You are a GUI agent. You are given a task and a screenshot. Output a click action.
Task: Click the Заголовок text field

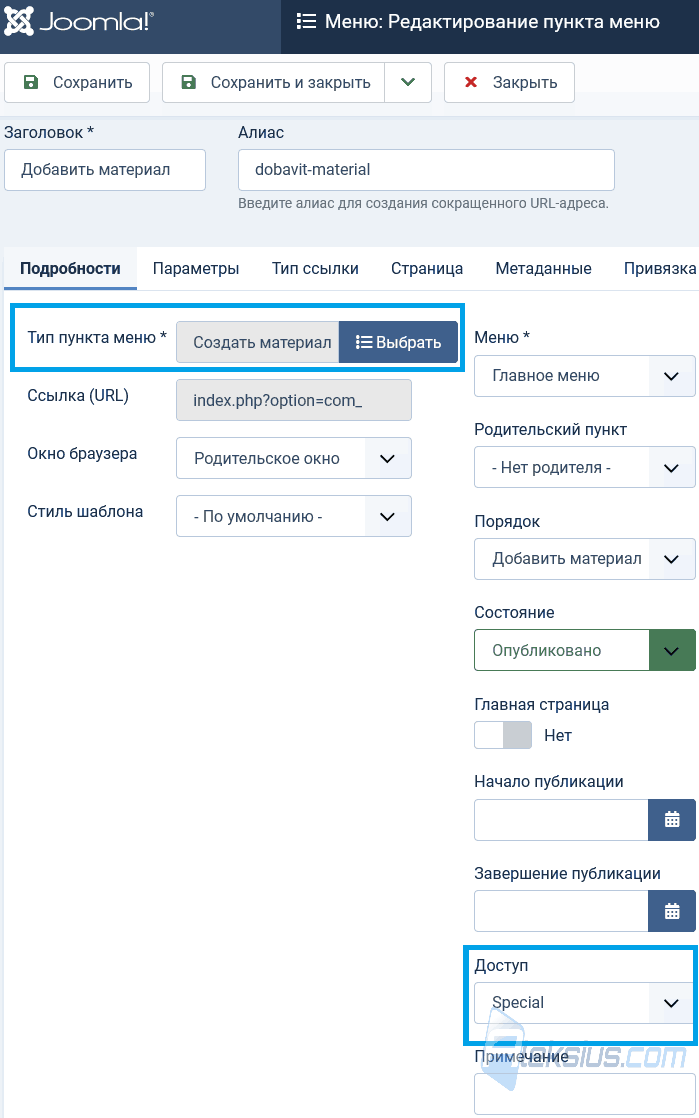105,170
